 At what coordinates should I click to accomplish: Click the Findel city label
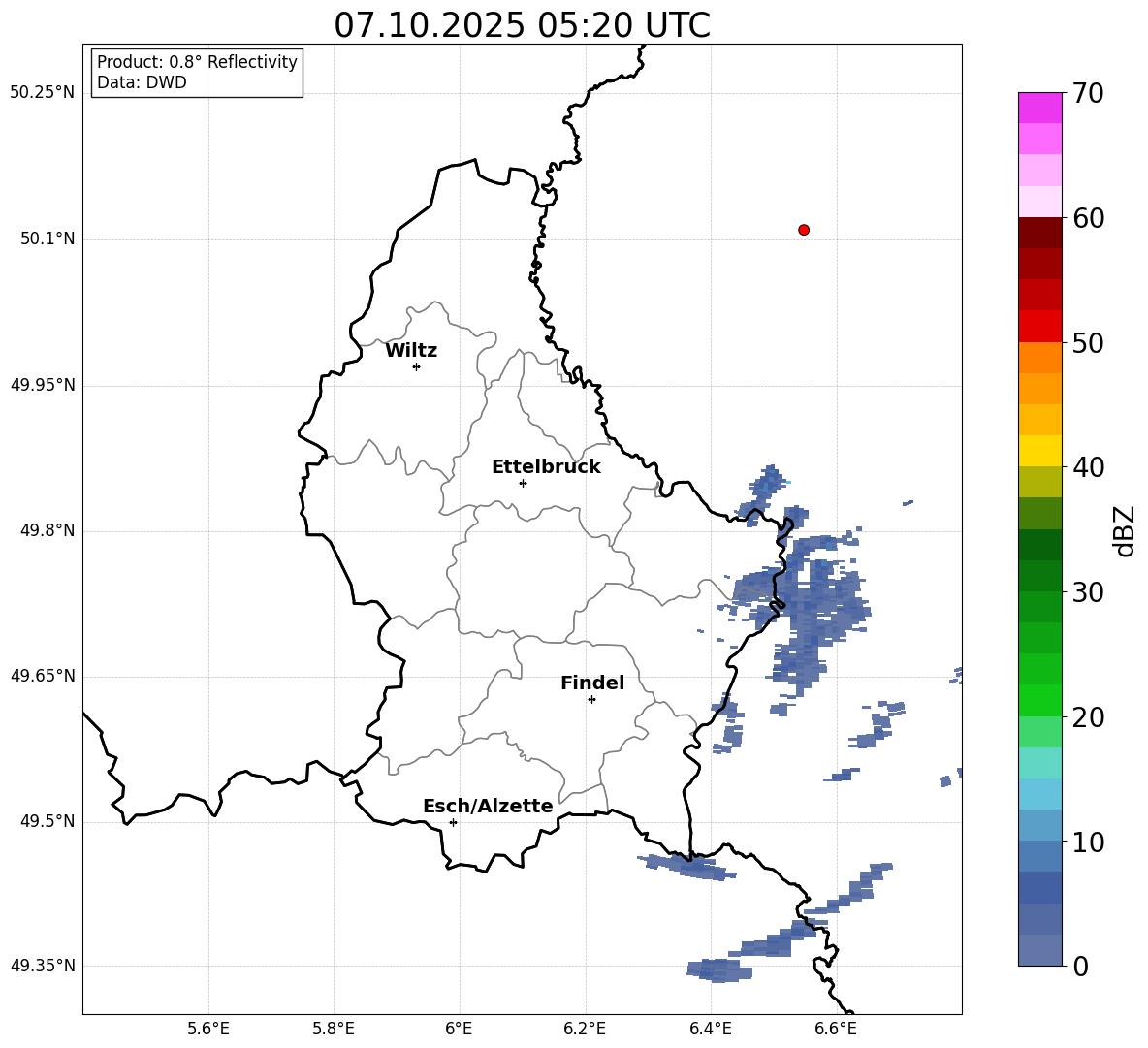point(592,683)
